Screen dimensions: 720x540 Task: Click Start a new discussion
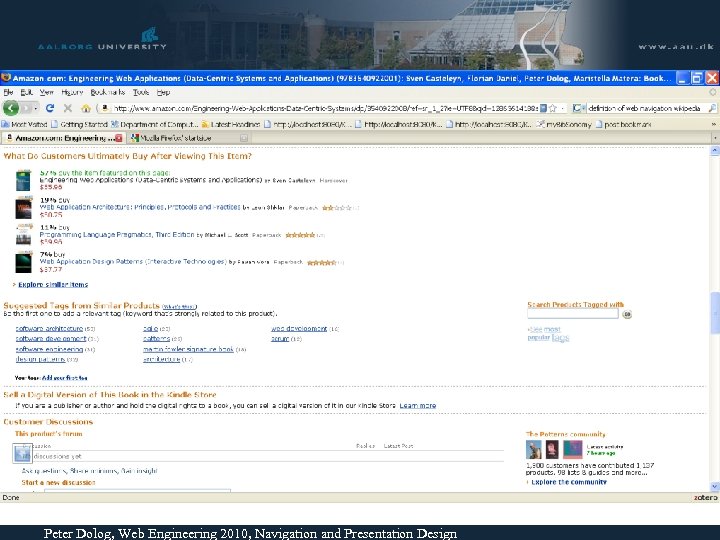(58, 483)
